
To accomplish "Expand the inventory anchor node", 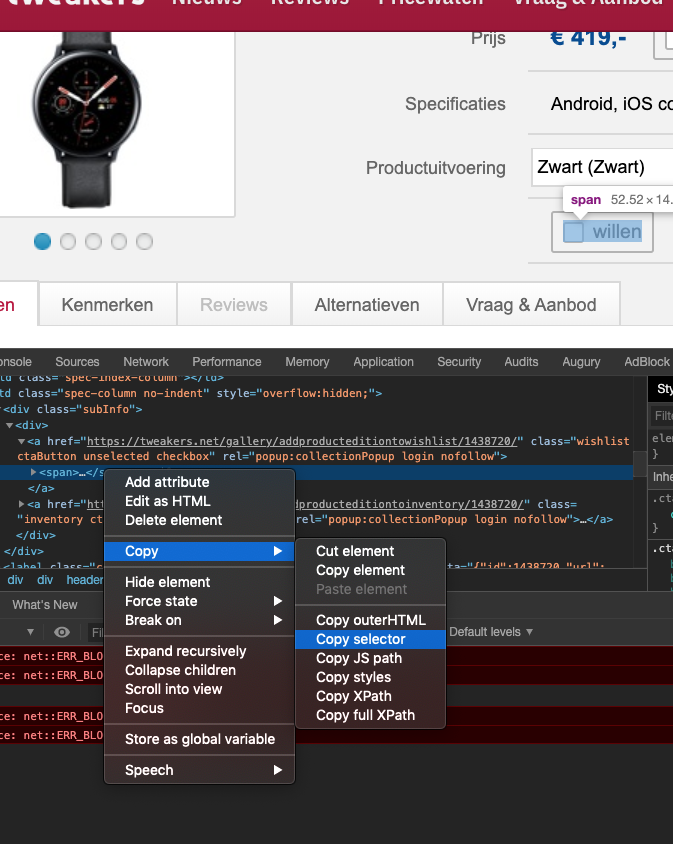I will click(22, 504).
